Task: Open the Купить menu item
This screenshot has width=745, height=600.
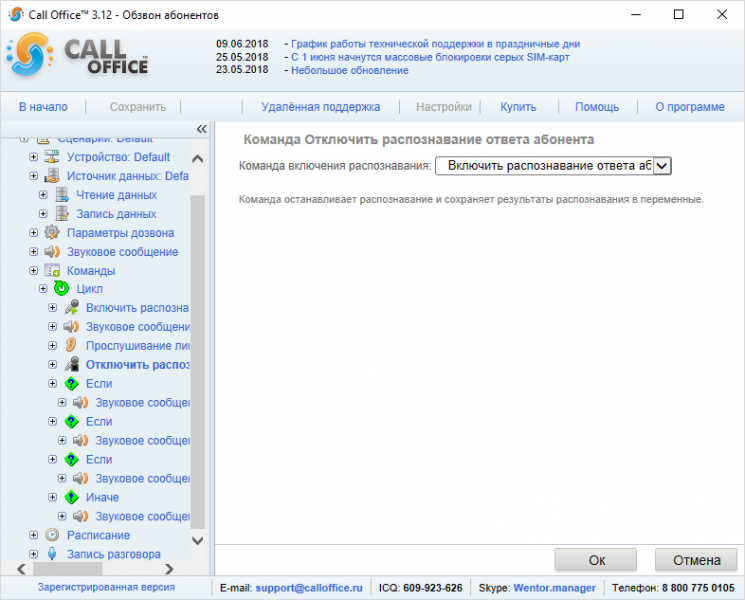Action: coord(518,107)
